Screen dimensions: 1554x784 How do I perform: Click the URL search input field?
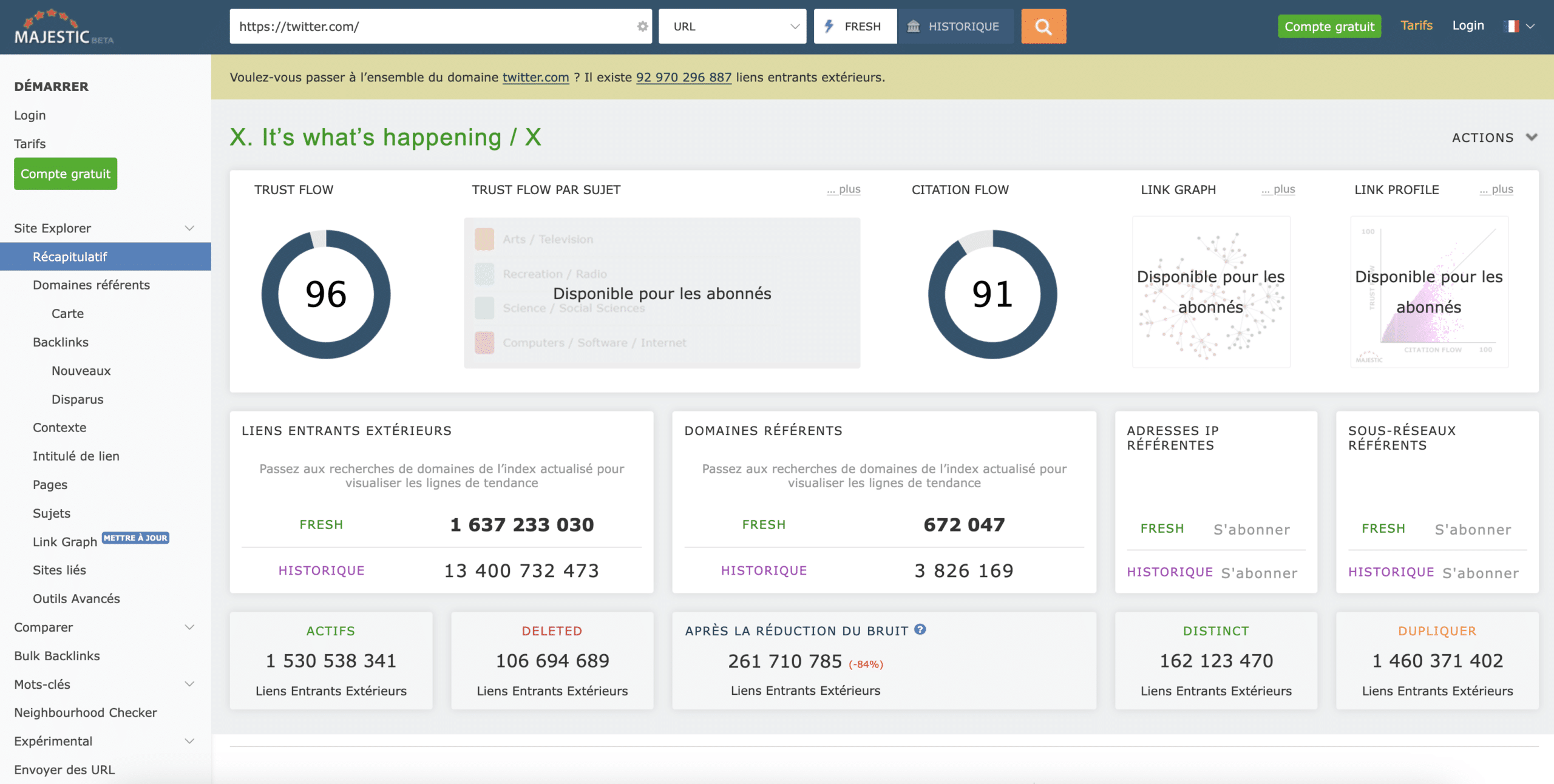(x=431, y=26)
